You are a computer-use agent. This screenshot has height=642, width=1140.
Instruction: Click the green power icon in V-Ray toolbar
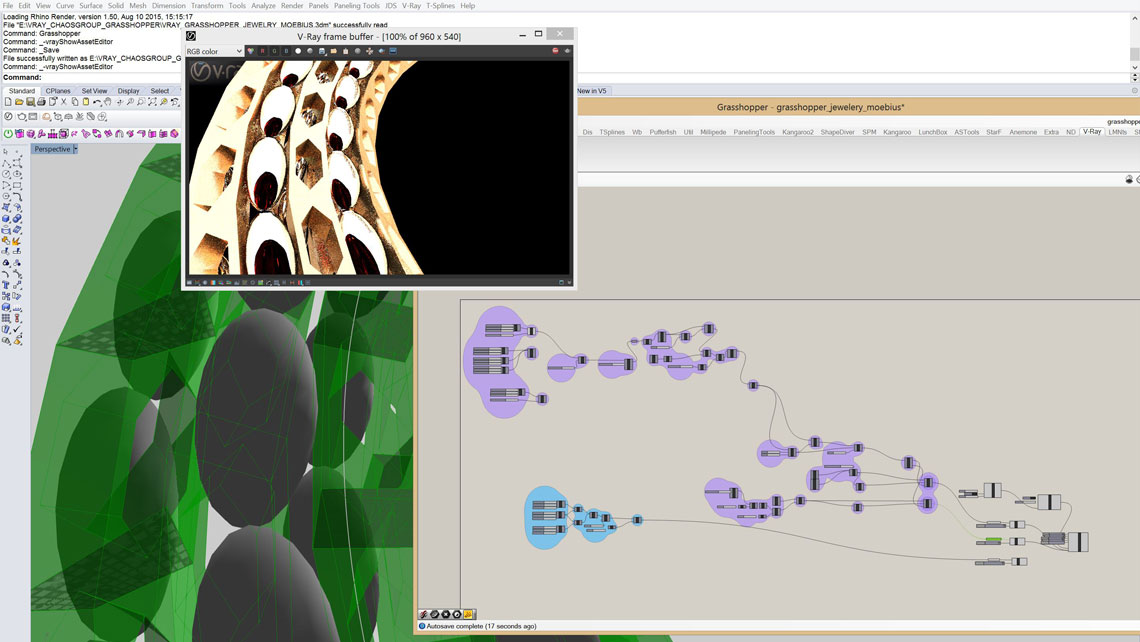click(x=8, y=134)
